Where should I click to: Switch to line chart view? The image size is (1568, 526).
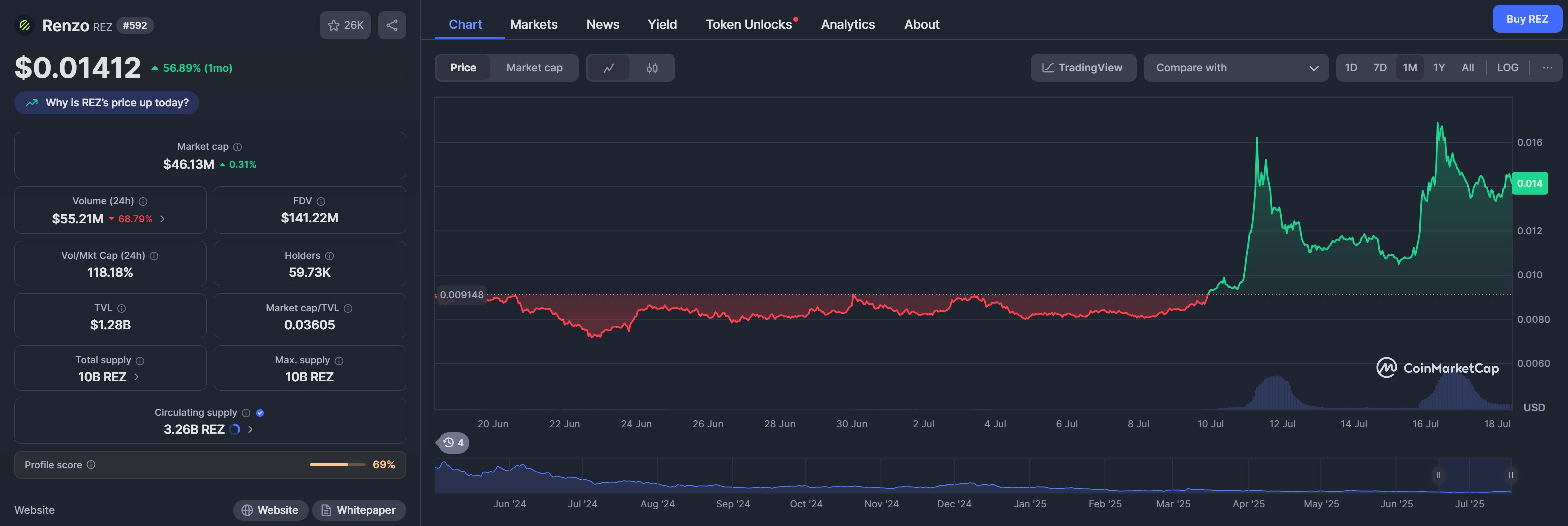pos(609,68)
